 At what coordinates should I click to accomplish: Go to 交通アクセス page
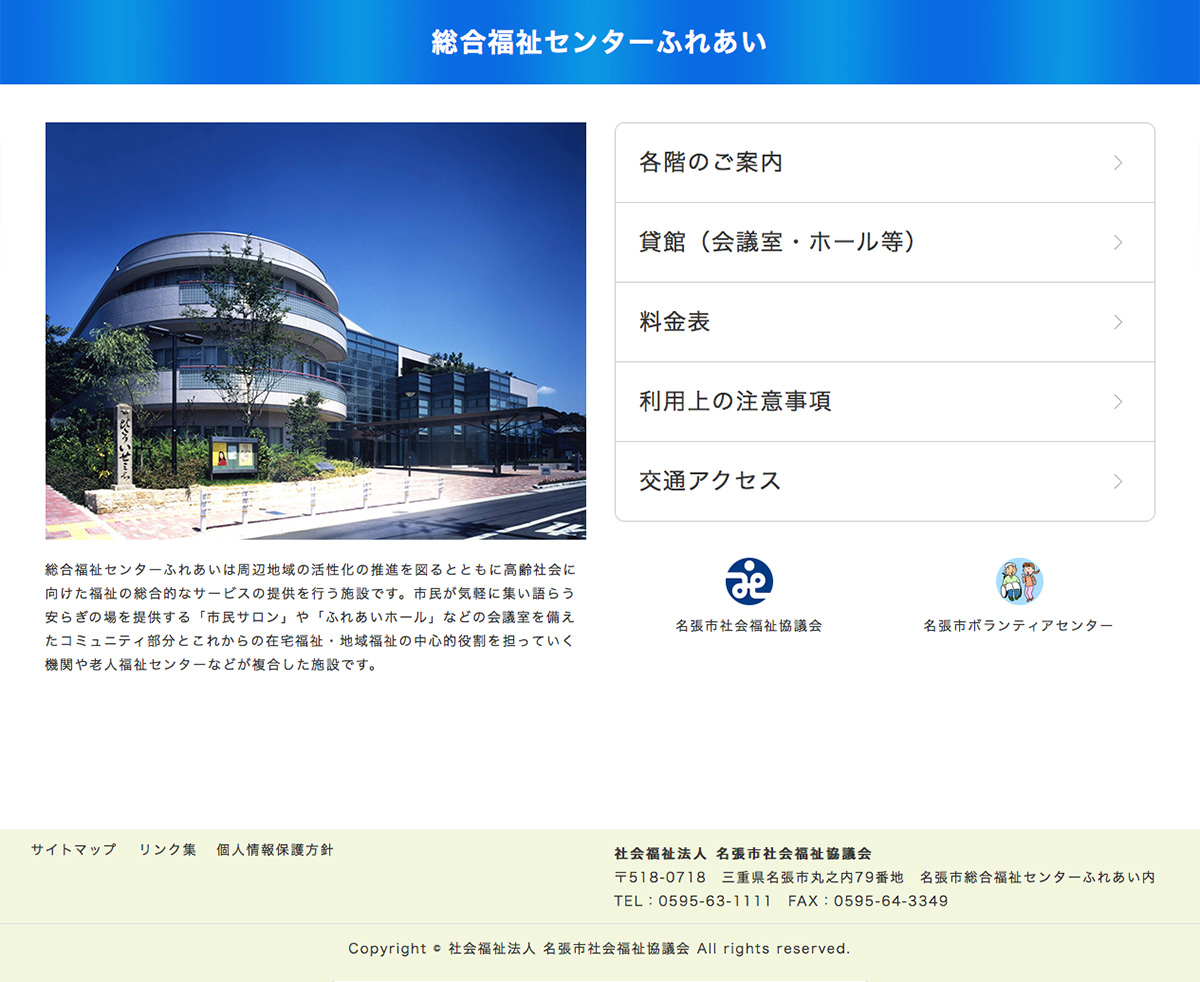(710, 481)
